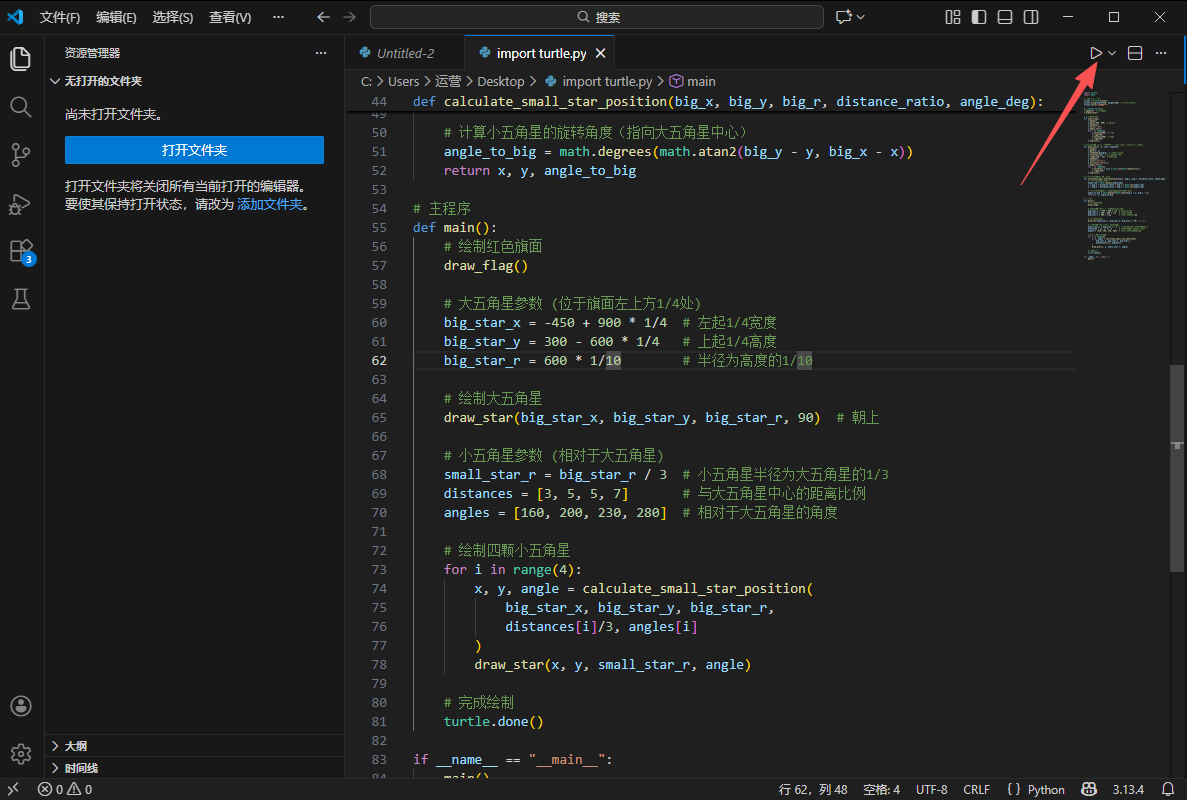
Task: Split the editor to the right
Action: [1135, 53]
